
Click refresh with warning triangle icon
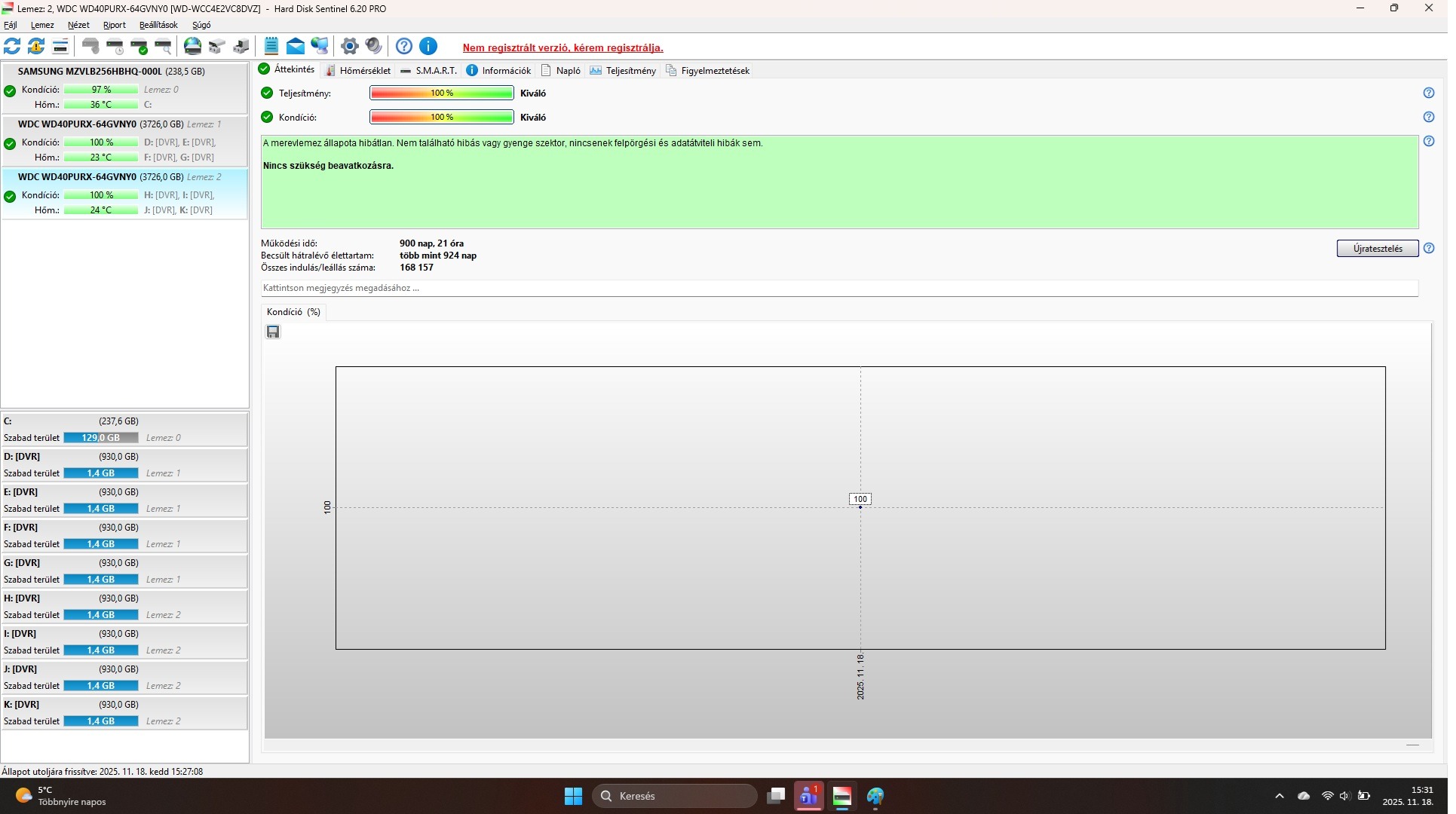pyautogui.click(x=36, y=47)
